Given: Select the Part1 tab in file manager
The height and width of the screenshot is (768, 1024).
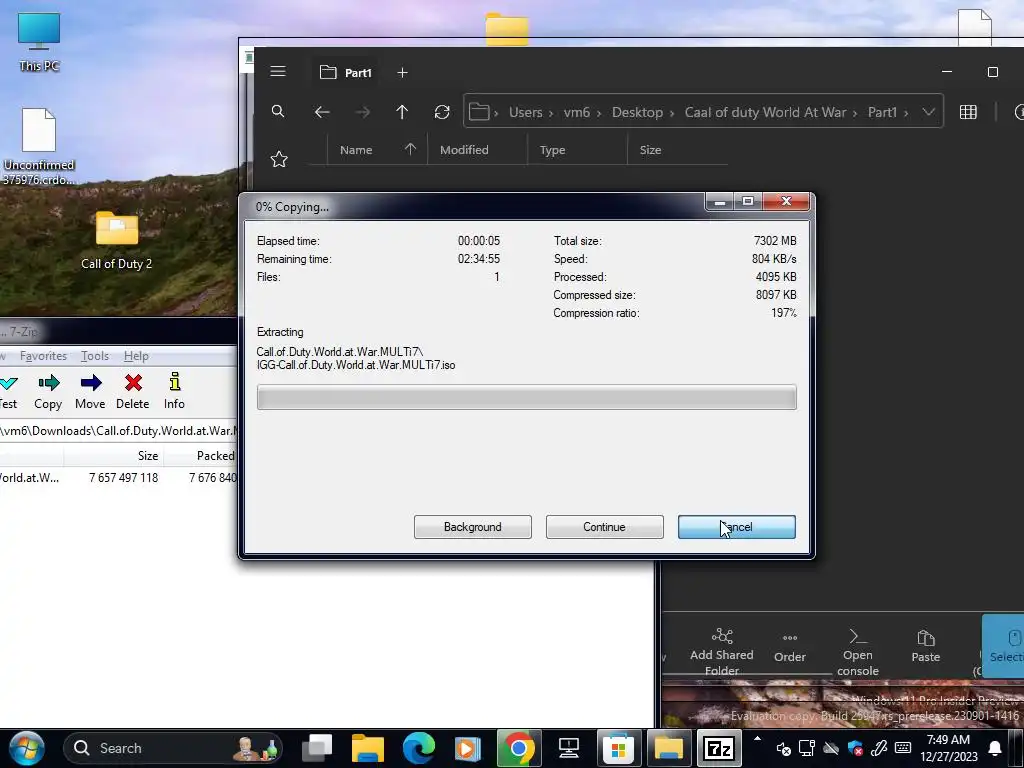Looking at the screenshot, I should tap(346, 72).
